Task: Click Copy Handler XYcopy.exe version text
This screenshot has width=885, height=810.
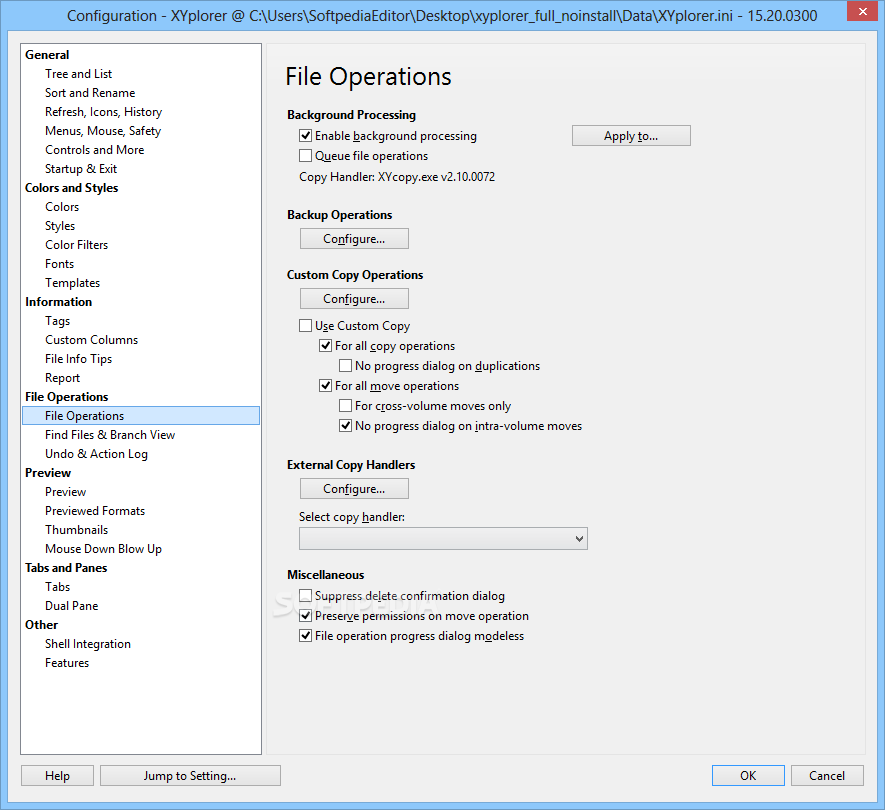Action: (397, 177)
